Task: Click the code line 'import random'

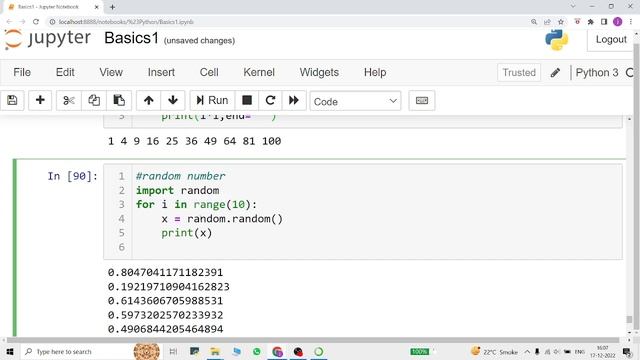Action: [x=177, y=191]
